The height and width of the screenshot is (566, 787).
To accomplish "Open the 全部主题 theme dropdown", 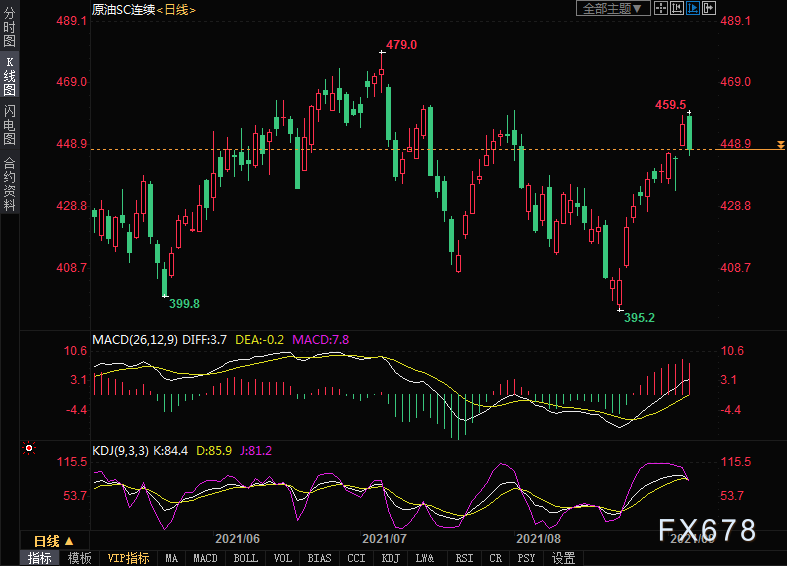I will tap(614, 8).
